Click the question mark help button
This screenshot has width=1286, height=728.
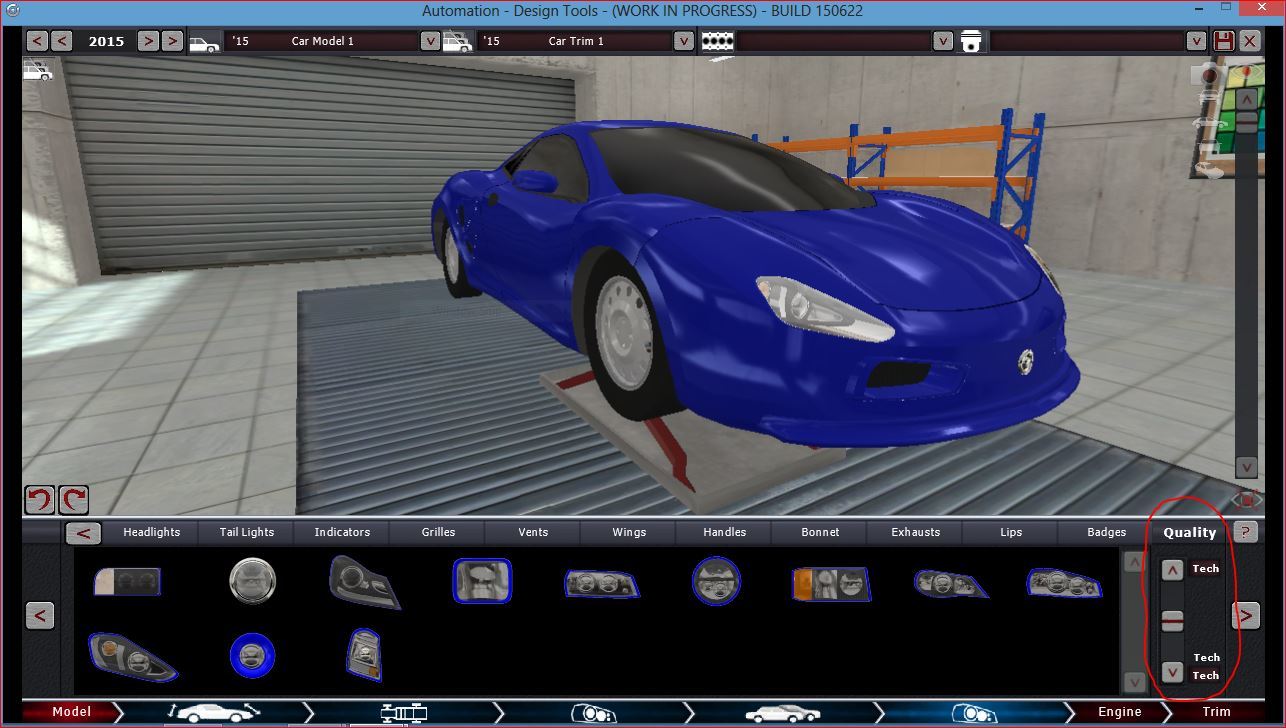1245,532
